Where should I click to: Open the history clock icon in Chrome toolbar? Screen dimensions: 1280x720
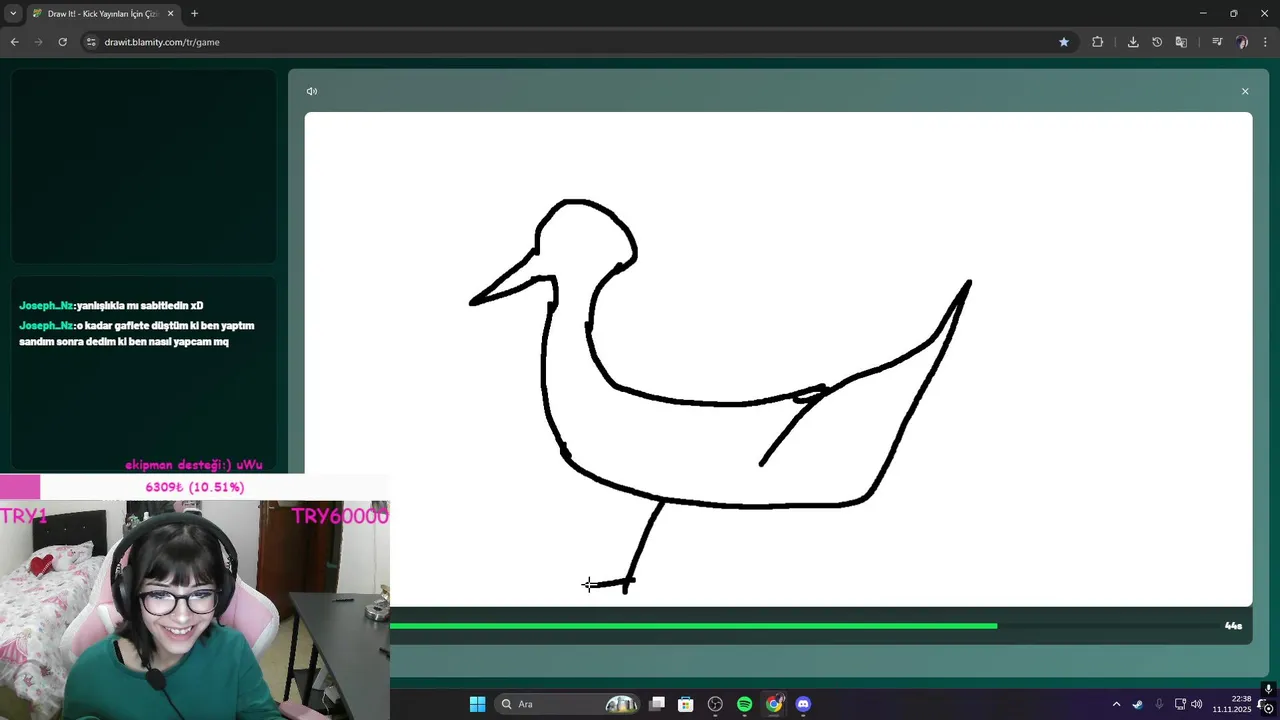click(x=1157, y=42)
